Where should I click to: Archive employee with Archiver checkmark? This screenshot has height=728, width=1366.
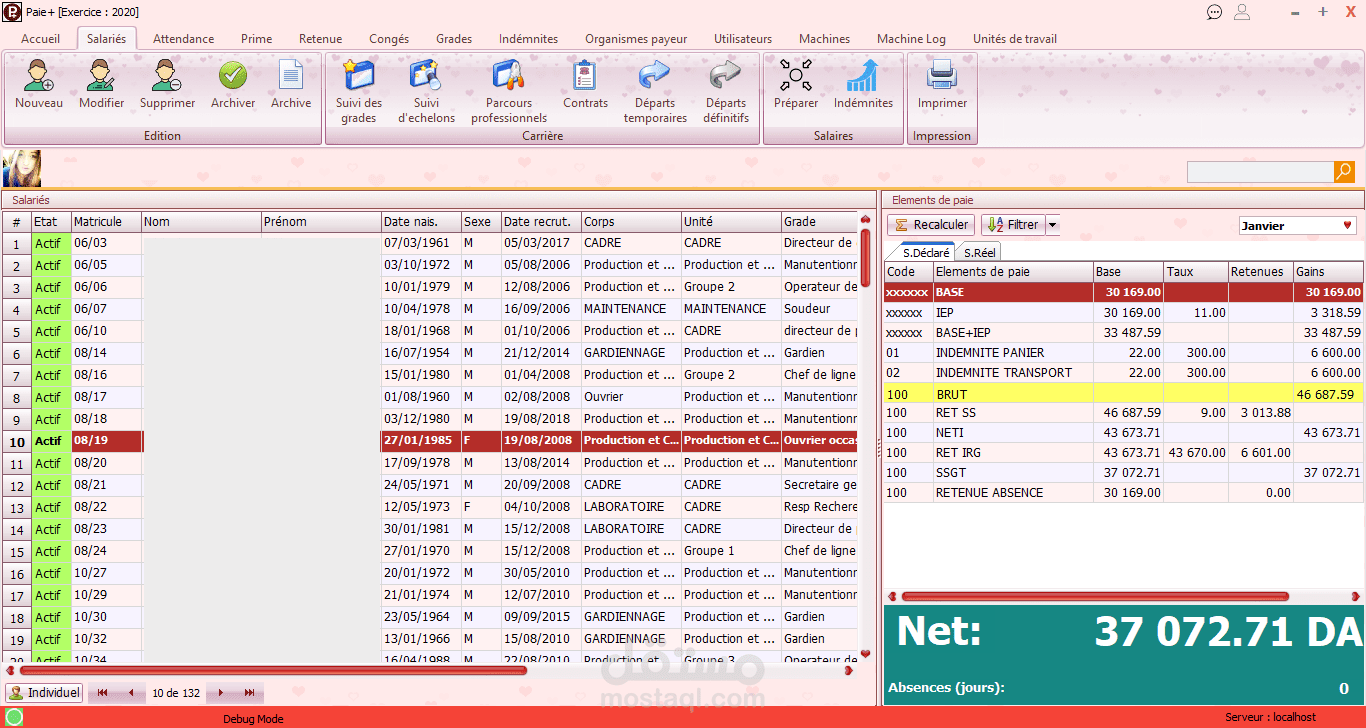(x=233, y=76)
